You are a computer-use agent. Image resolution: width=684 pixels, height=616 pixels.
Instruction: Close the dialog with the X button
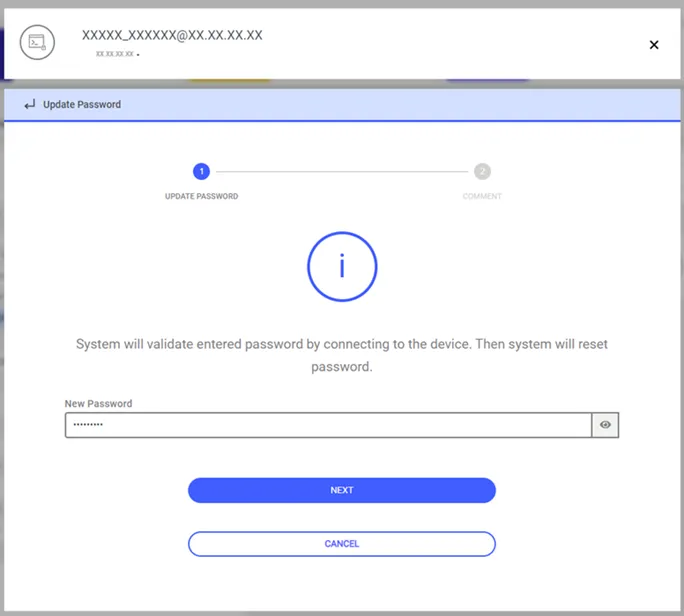click(x=653, y=44)
